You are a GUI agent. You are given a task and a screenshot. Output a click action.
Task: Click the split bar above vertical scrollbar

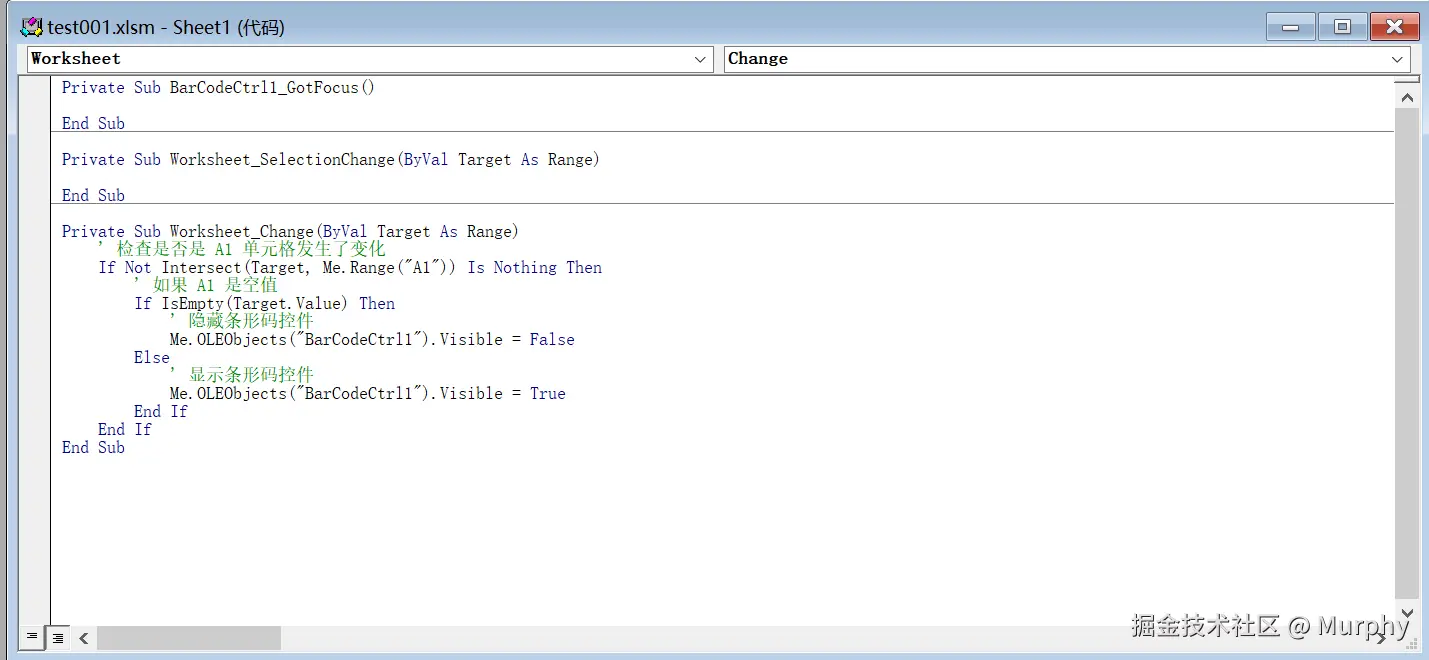point(1406,80)
